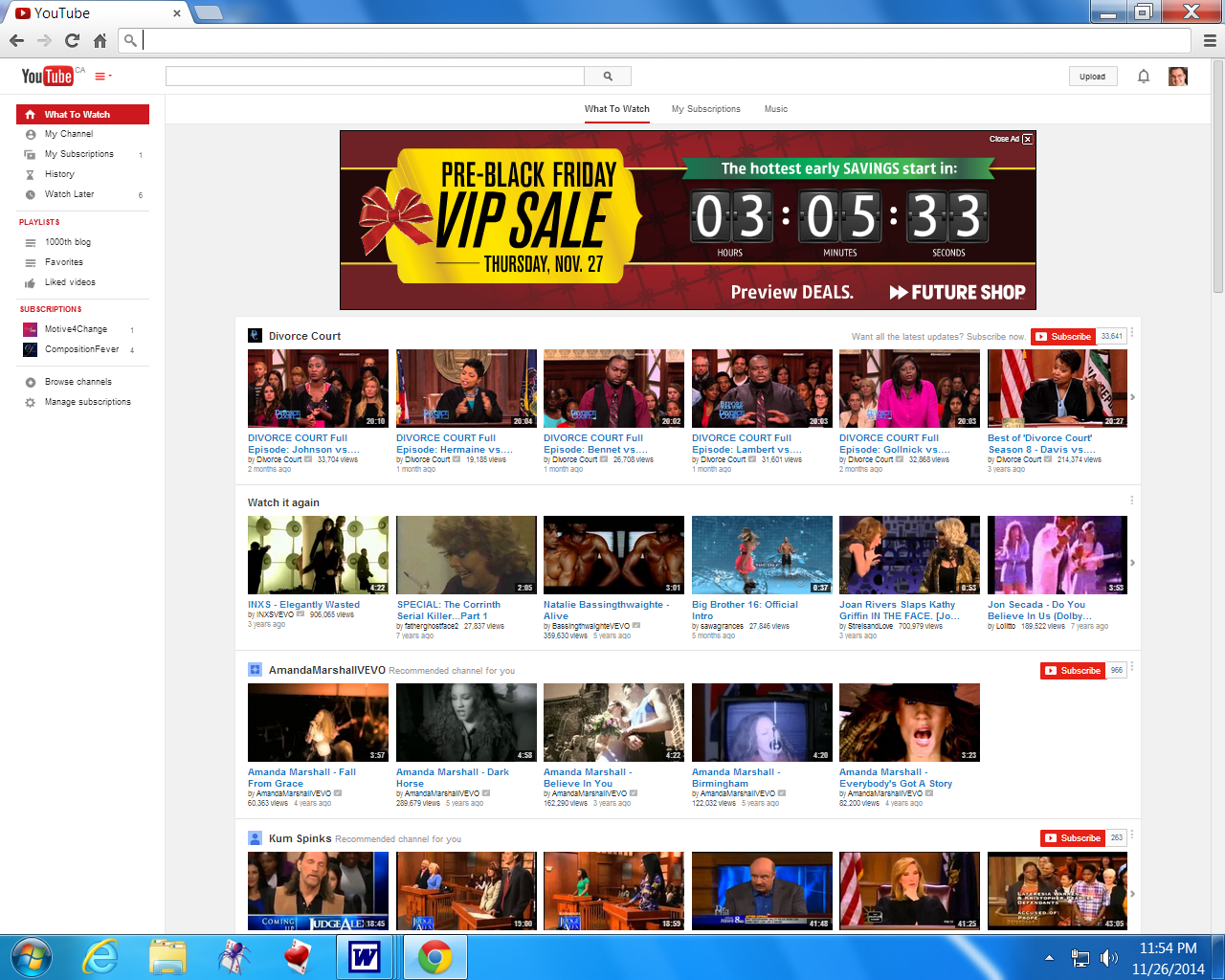The image size is (1225, 980).
Task: Click the YouTube logo
Action: (48, 76)
